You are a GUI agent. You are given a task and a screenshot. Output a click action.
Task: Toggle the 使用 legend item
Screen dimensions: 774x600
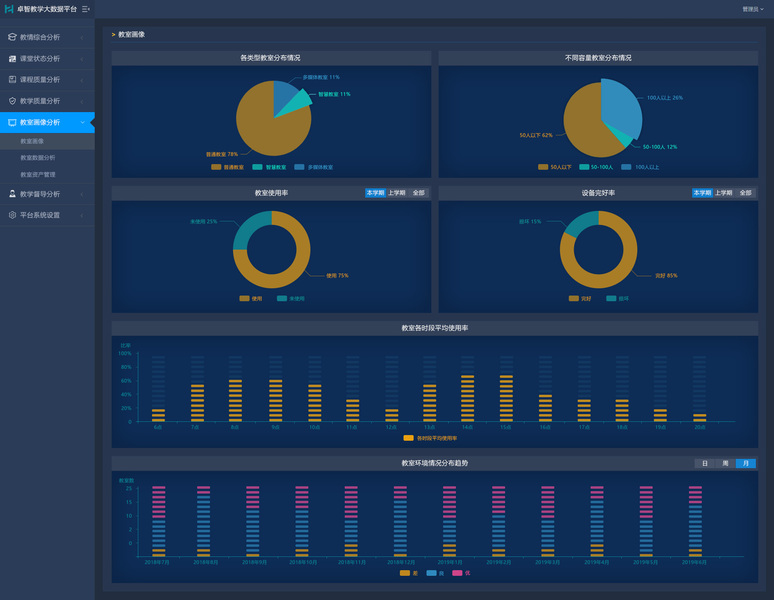(x=251, y=299)
